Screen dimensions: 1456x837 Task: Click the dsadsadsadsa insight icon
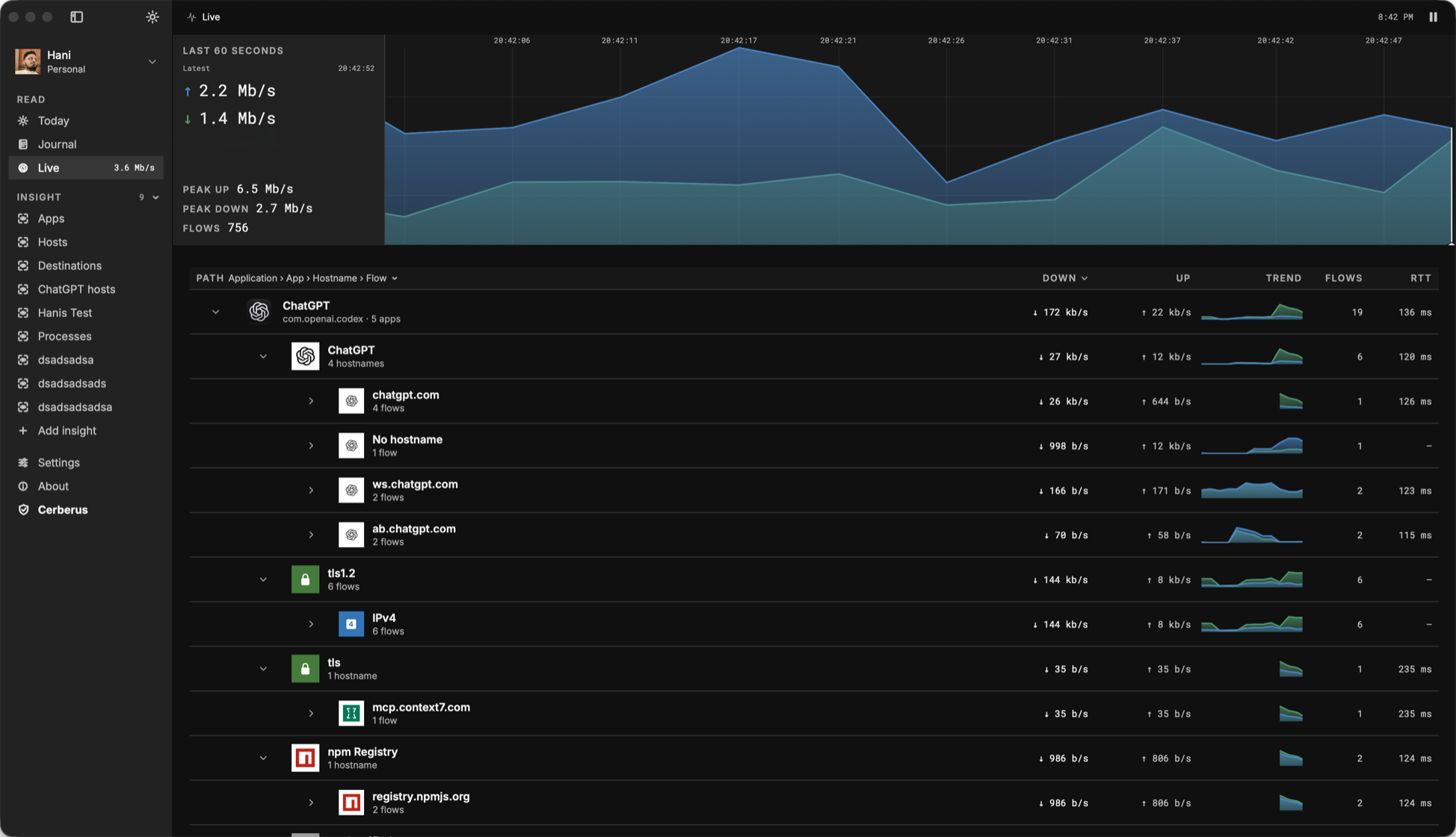click(x=23, y=407)
